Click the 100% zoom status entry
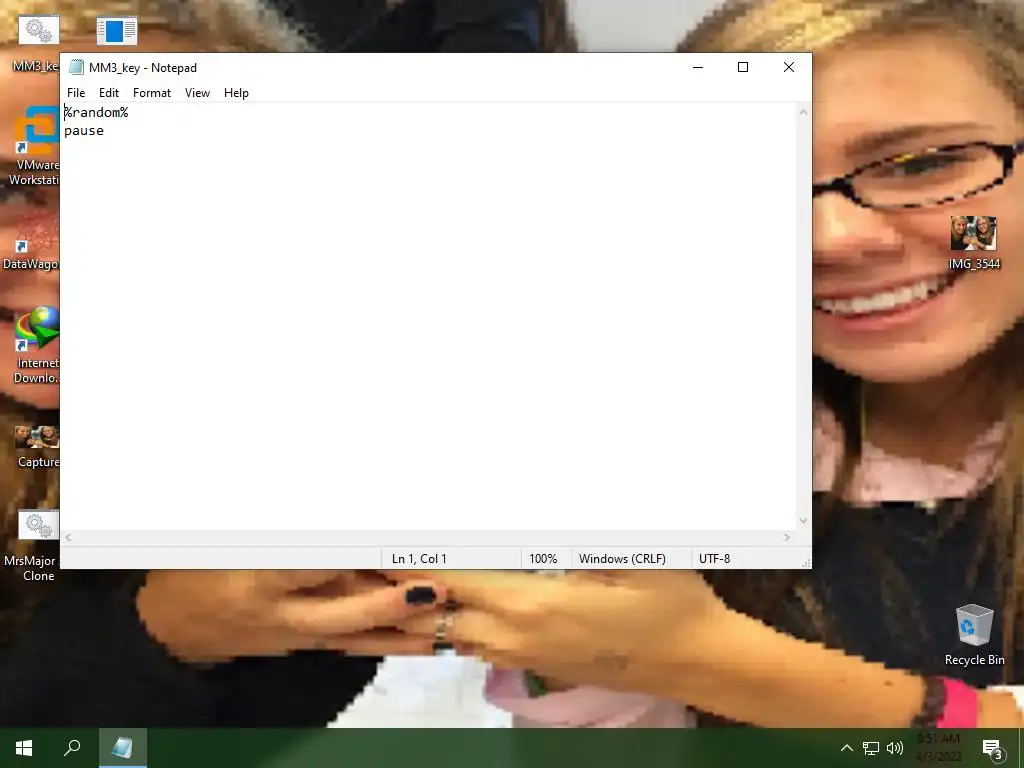 [543, 559]
